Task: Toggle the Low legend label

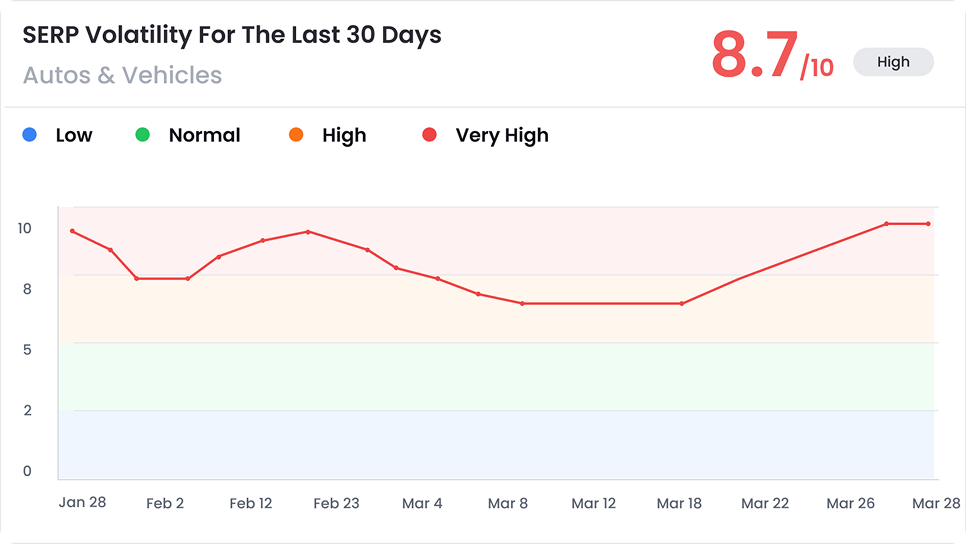Action: click(74, 135)
